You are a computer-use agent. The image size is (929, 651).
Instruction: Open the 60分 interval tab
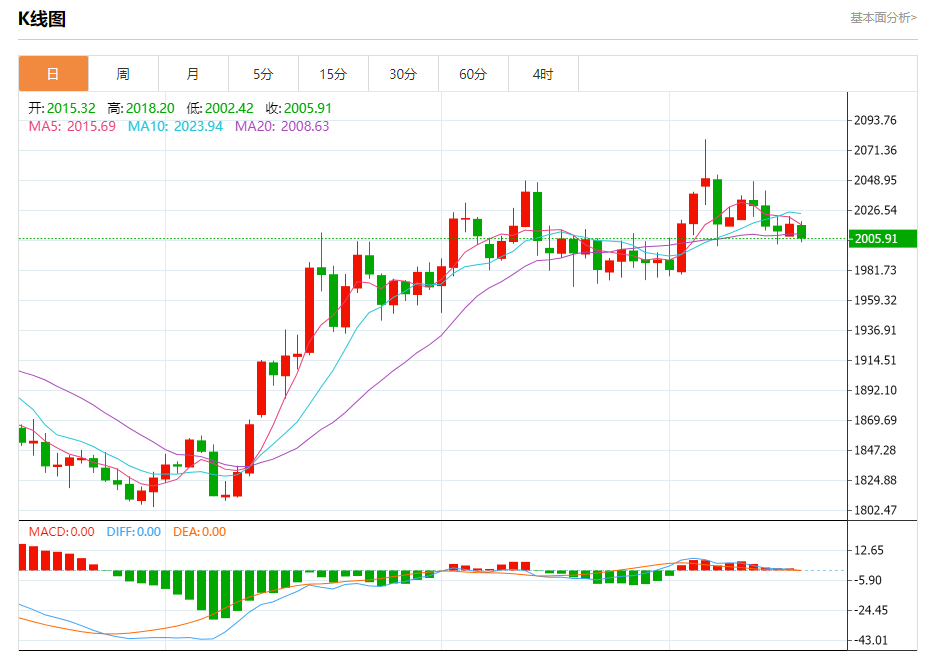click(x=473, y=74)
